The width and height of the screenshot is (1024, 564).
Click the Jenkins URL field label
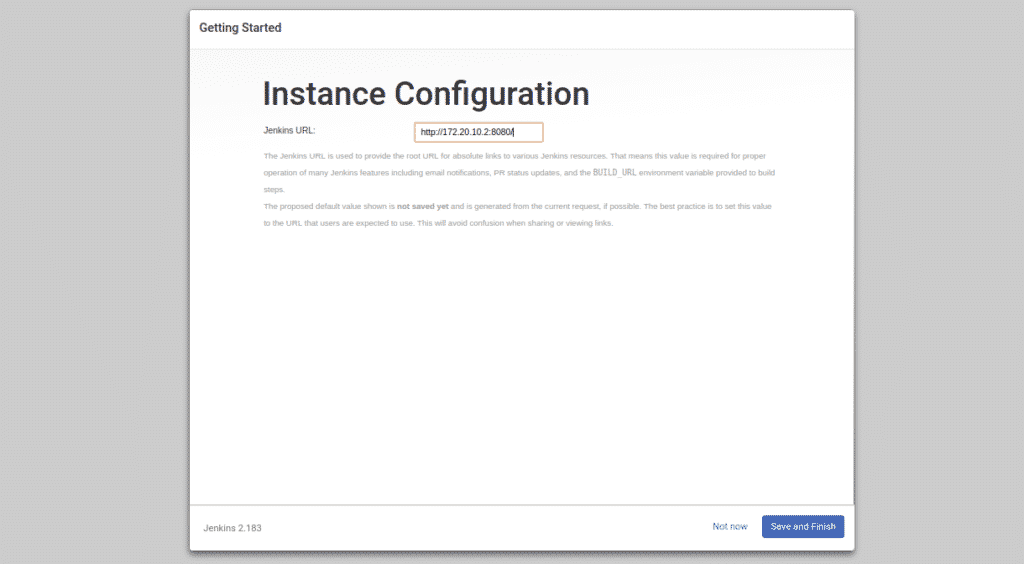click(289, 130)
